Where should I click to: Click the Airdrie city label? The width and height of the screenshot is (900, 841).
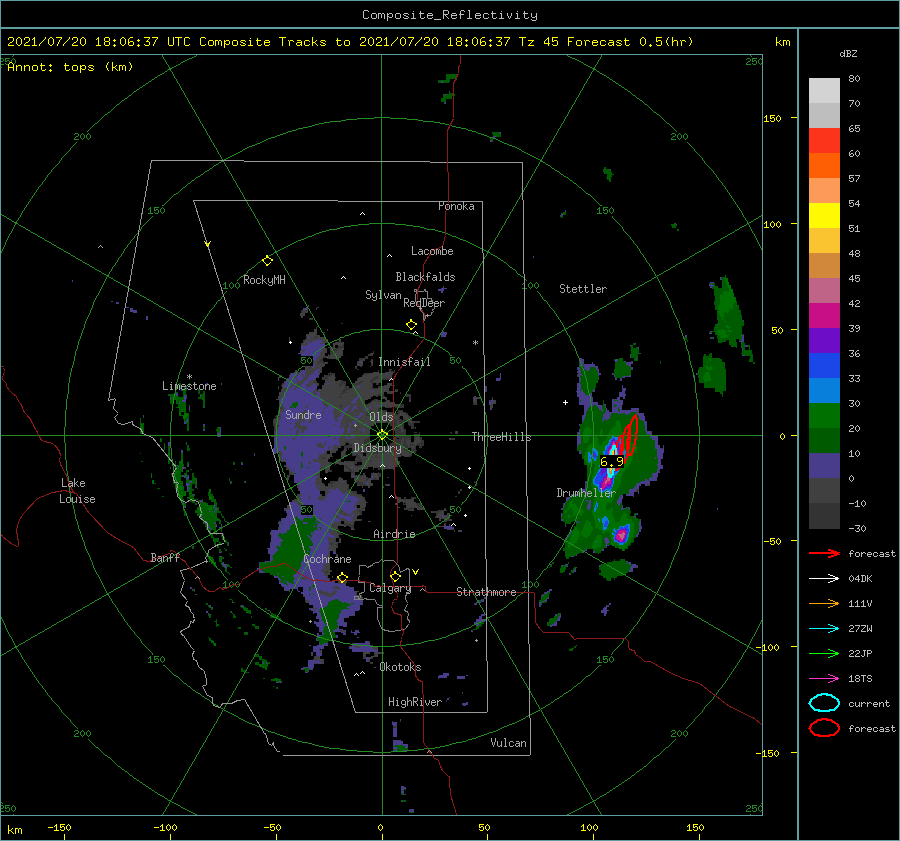tap(394, 534)
